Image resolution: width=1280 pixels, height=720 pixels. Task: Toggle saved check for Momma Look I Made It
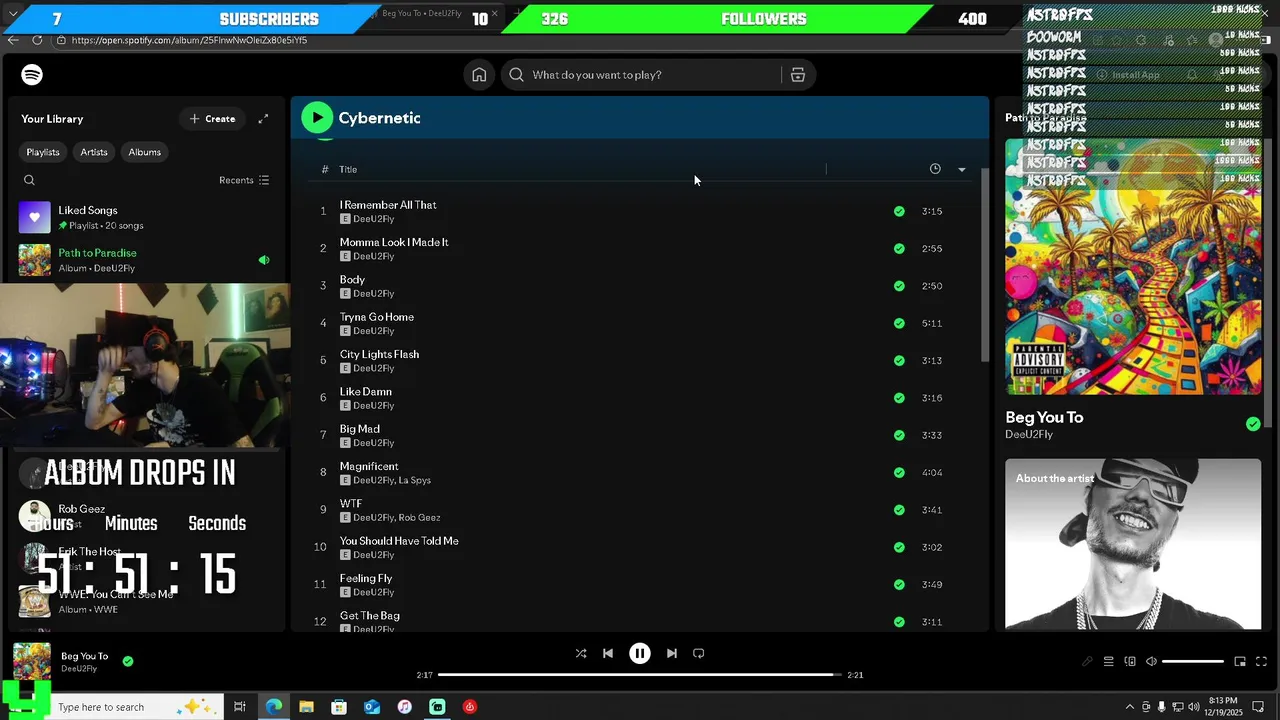[899, 248]
